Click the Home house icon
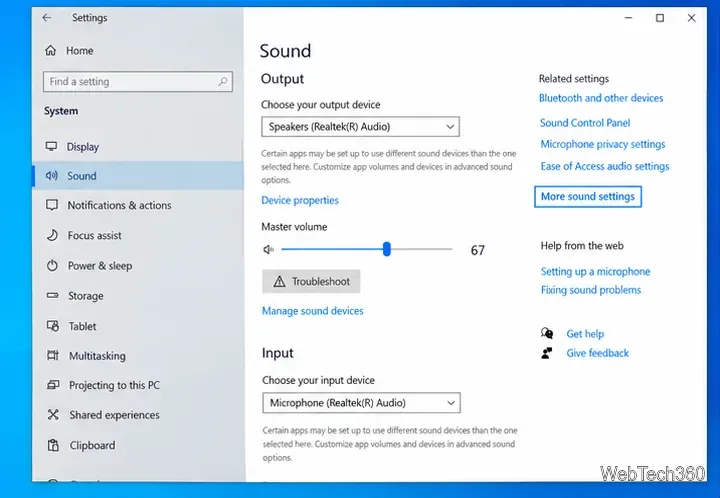The height and width of the screenshot is (498, 720). [x=51, y=50]
